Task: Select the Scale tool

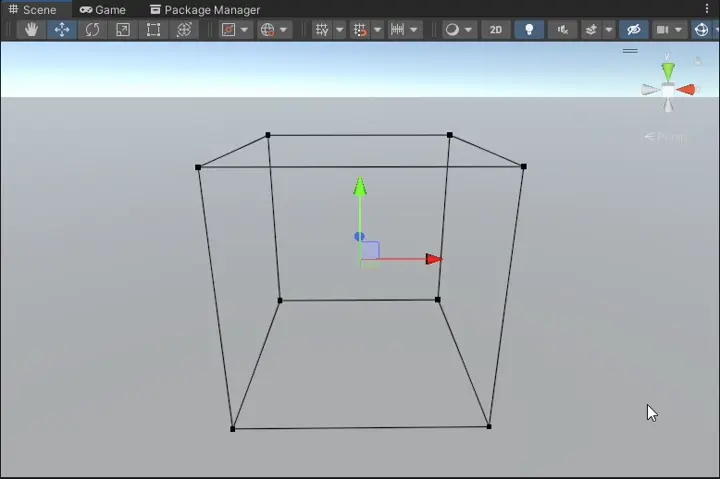Action: tap(123, 30)
